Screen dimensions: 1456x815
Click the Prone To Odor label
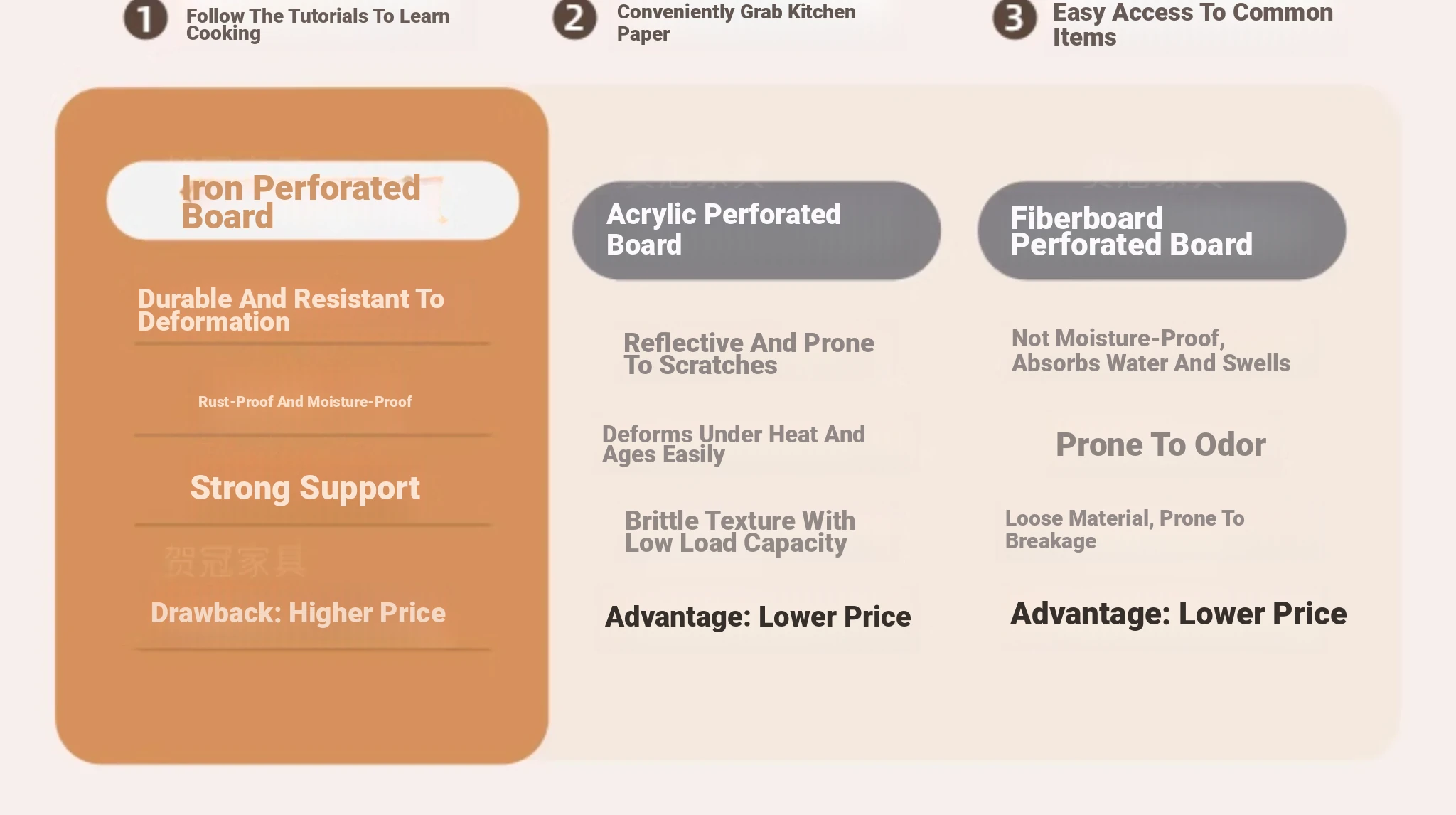click(1160, 444)
